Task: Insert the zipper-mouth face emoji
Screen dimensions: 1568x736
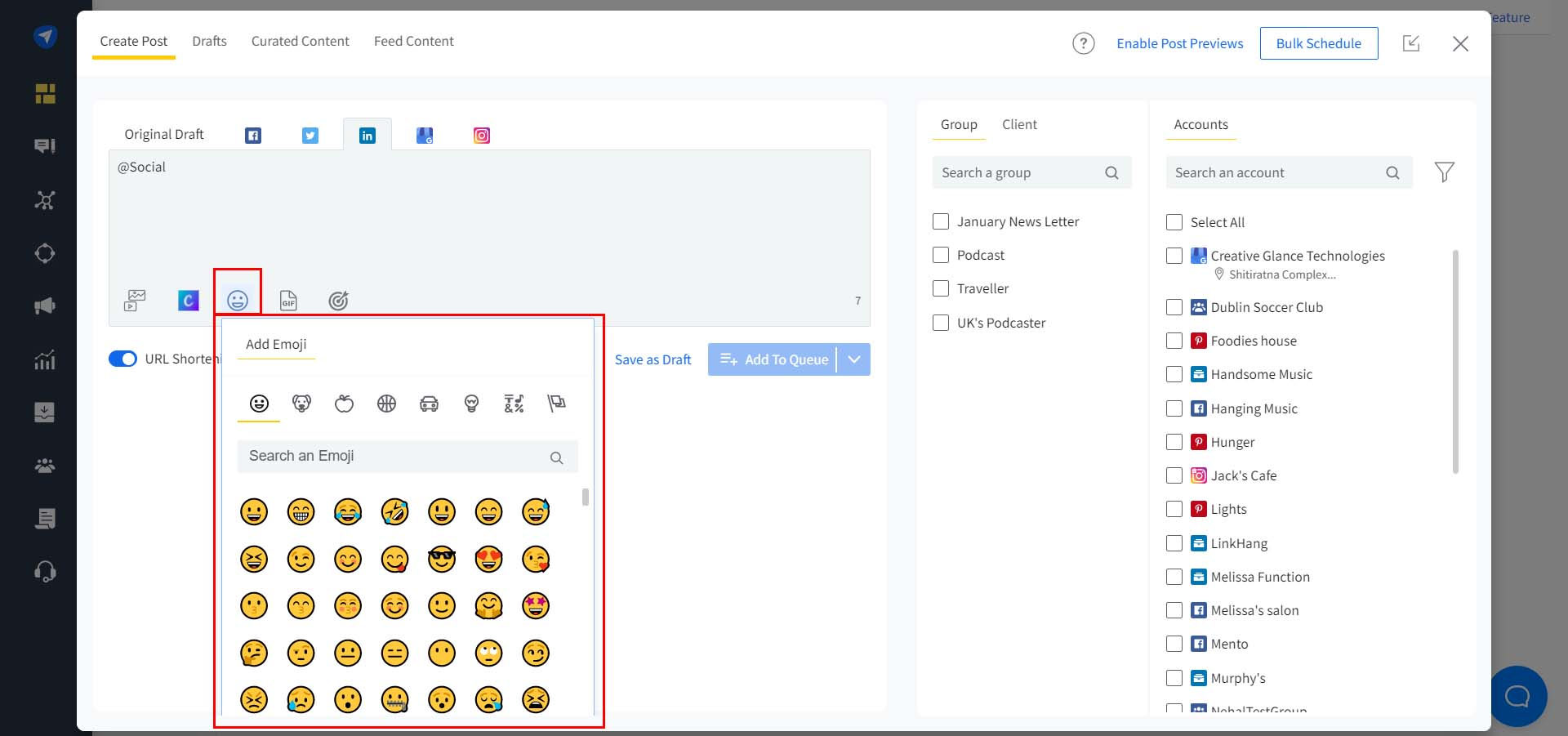Action: tap(395, 700)
